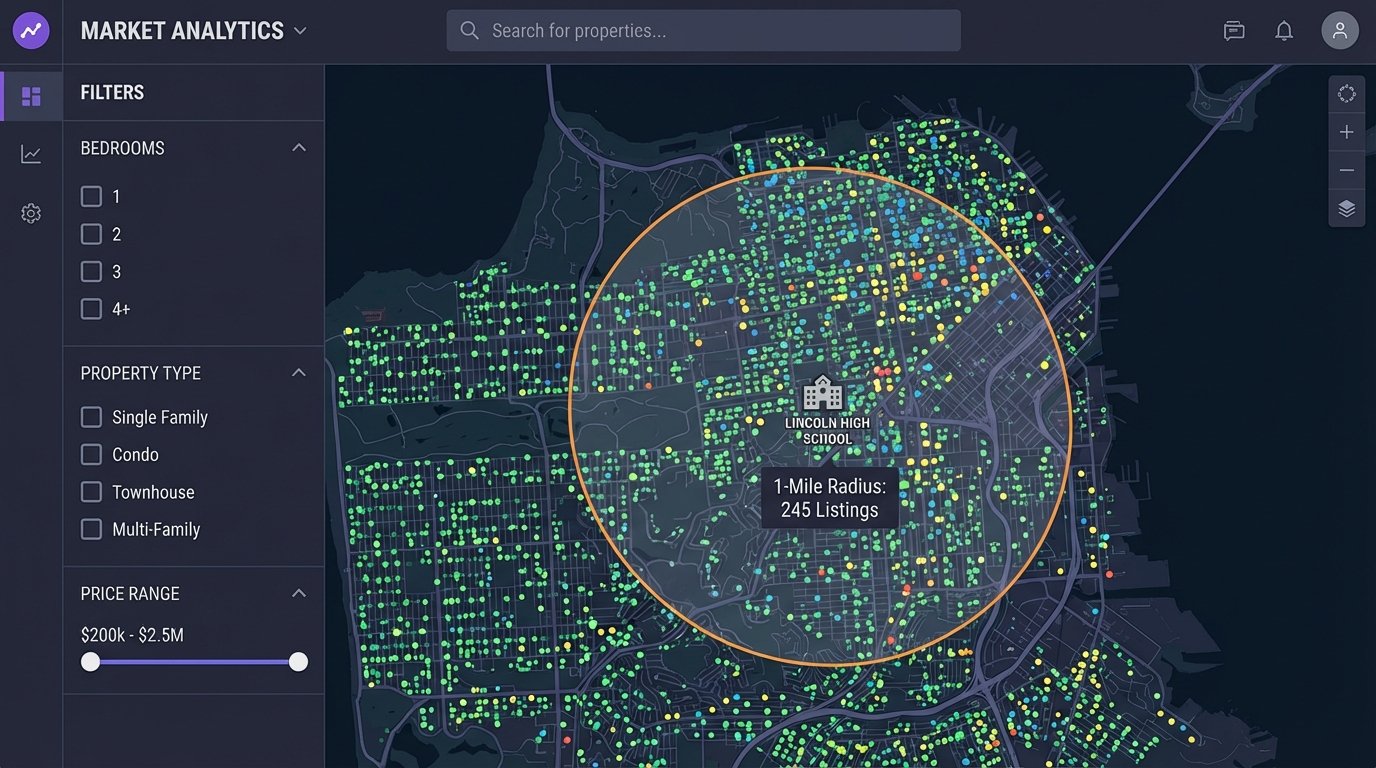Enable the Condo property type filter
This screenshot has width=1376, height=768.
pos(91,454)
